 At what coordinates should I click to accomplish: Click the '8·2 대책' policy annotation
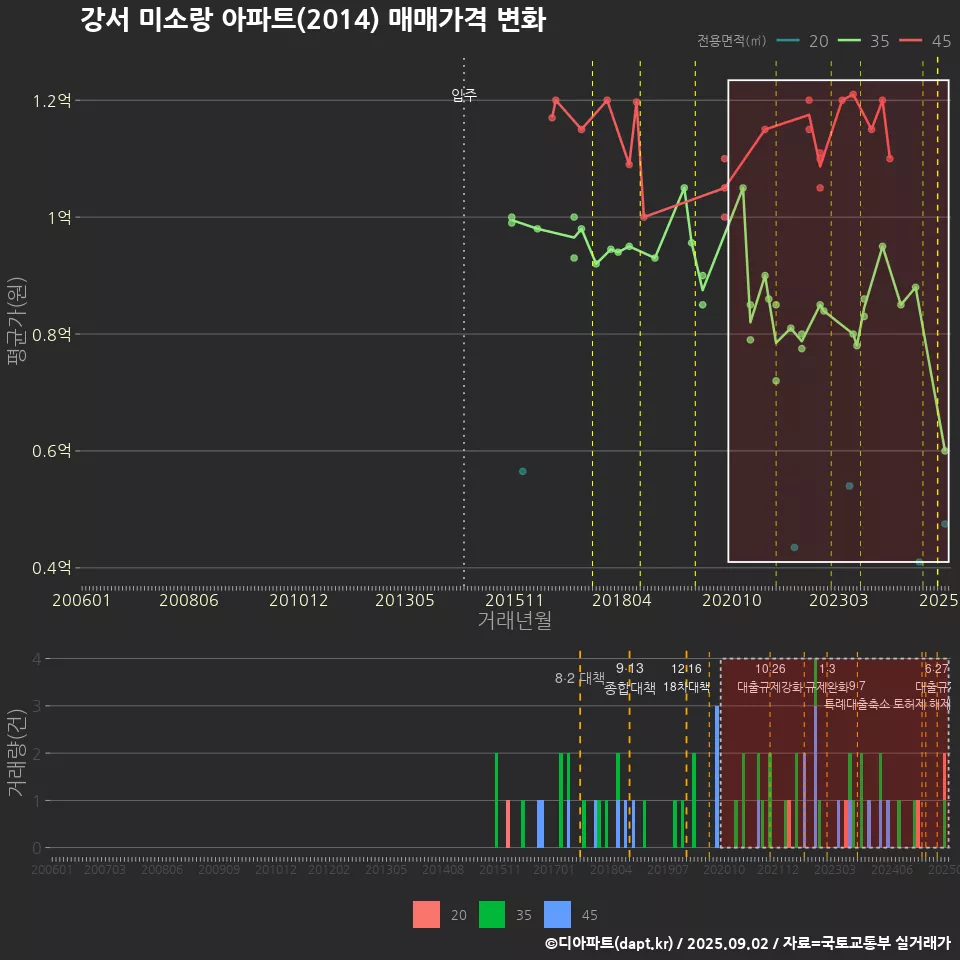(x=580, y=678)
